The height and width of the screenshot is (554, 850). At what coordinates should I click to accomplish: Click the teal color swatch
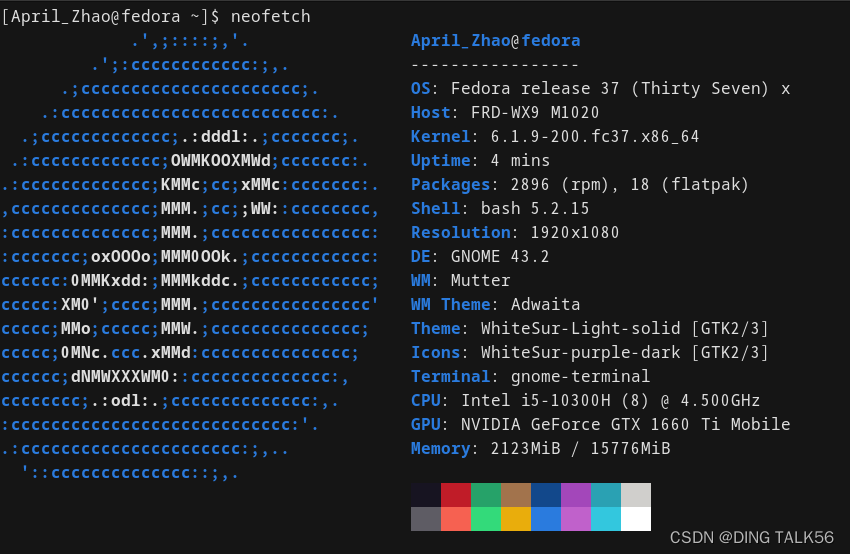tap(606, 495)
